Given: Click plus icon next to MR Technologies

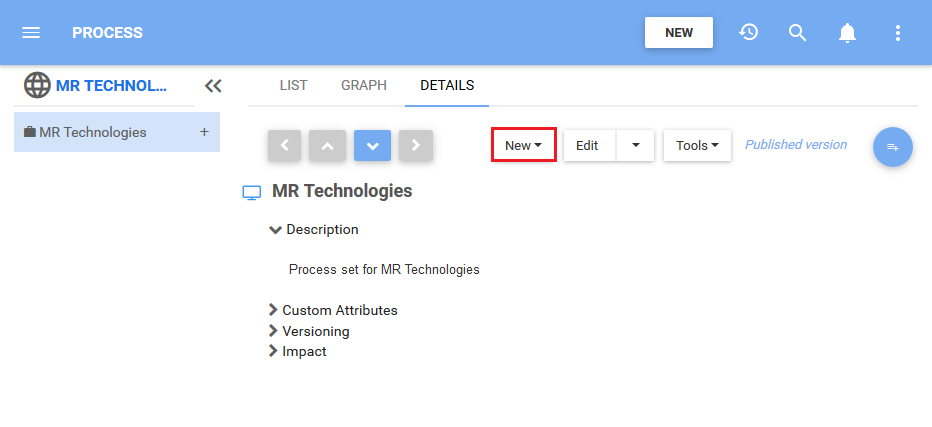Looking at the screenshot, I should (204, 132).
